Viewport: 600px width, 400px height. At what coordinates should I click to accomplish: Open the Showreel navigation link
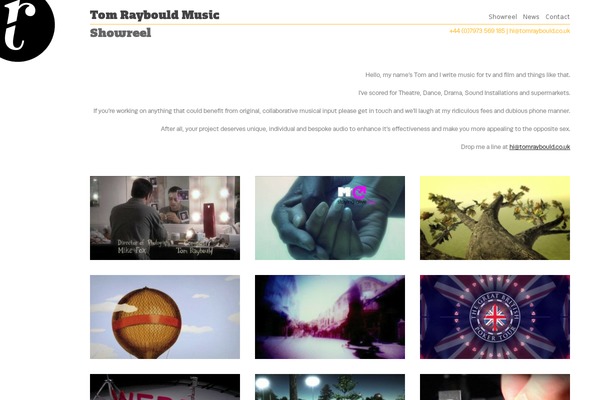click(502, 17)
